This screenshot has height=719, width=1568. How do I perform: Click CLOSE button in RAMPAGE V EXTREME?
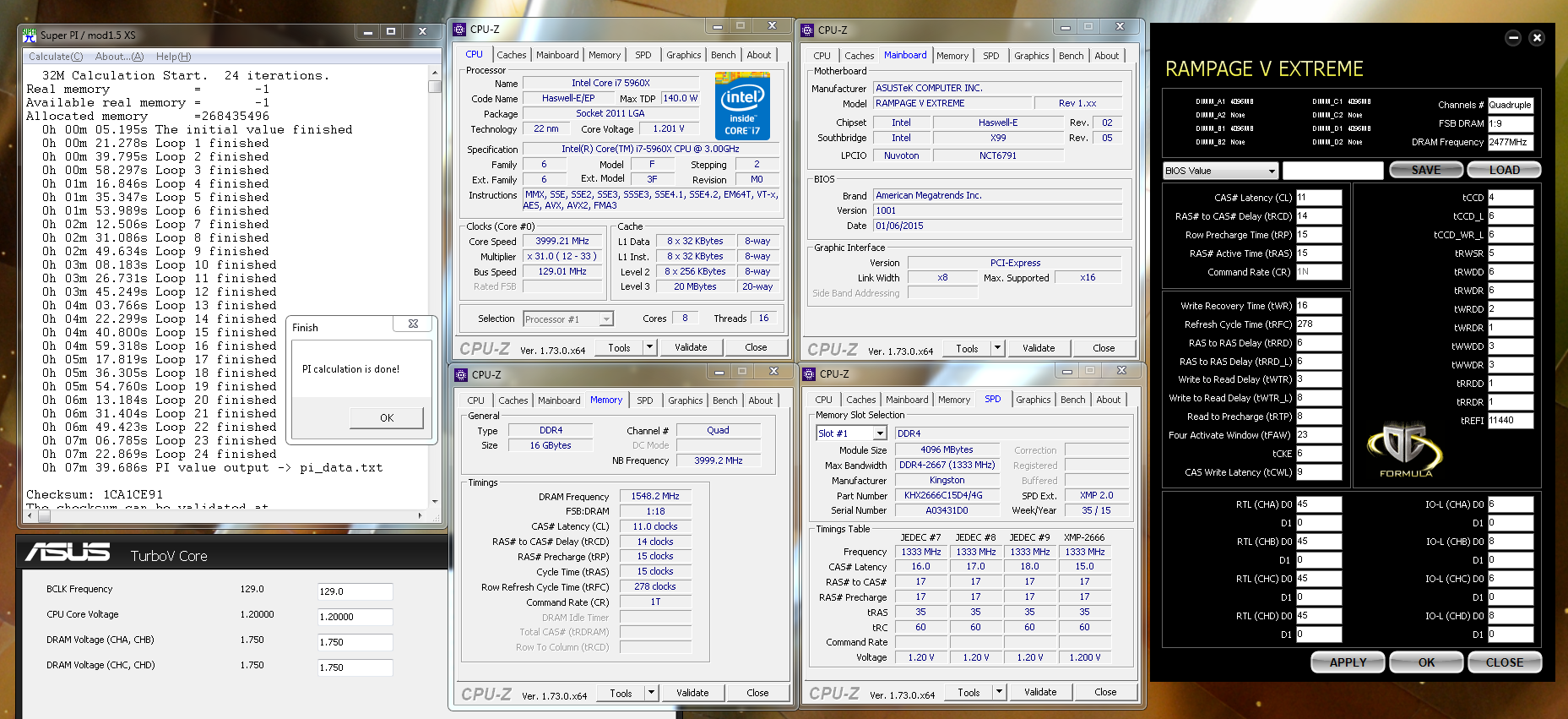pos(1505,662)
